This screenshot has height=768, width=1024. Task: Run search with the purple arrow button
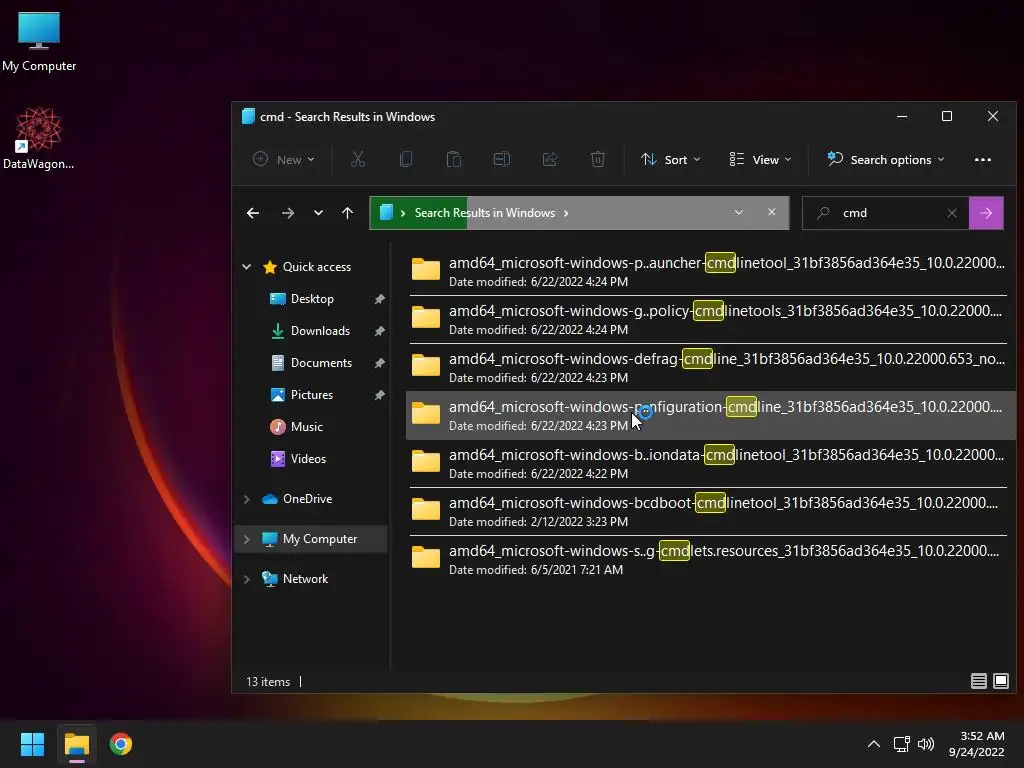point(986,213)
